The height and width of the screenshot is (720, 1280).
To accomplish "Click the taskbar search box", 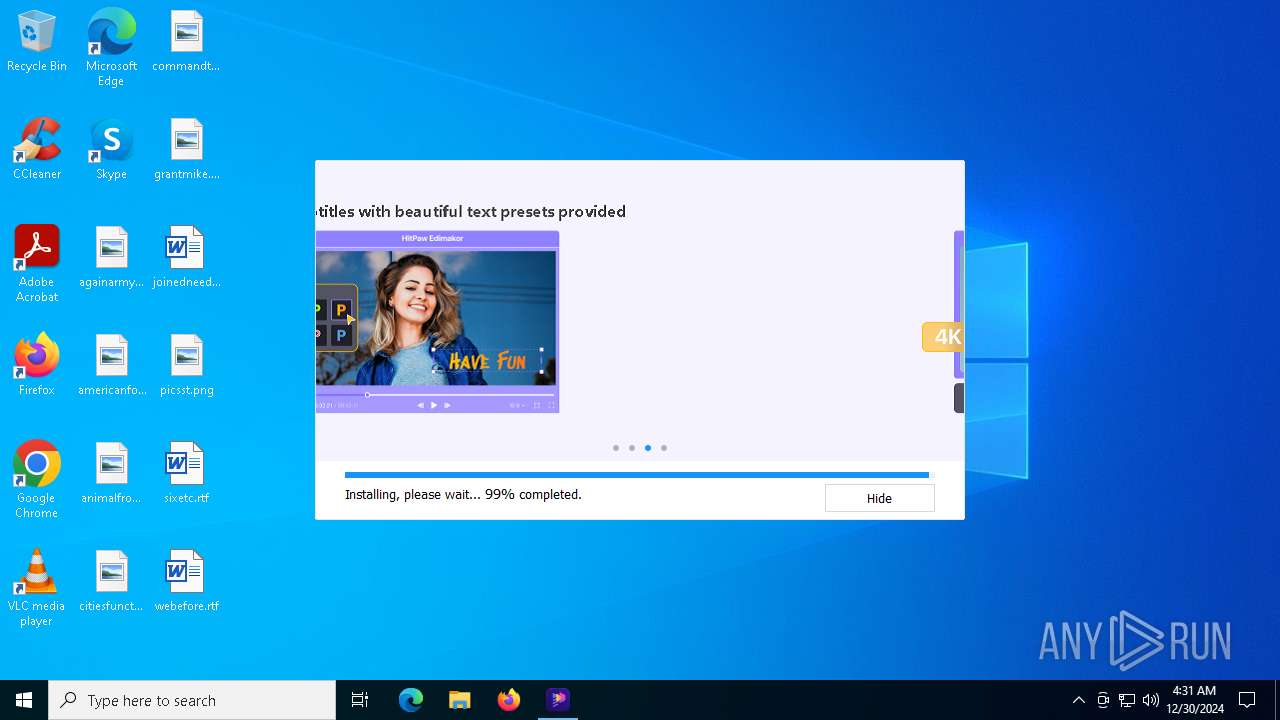I will tap(192, 700).
